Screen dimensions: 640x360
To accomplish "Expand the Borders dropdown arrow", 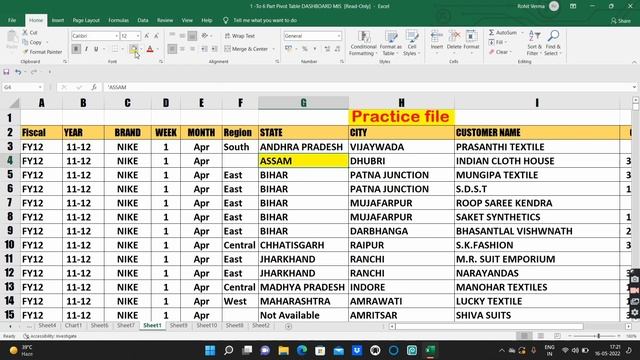I will (x=122, y=49).
